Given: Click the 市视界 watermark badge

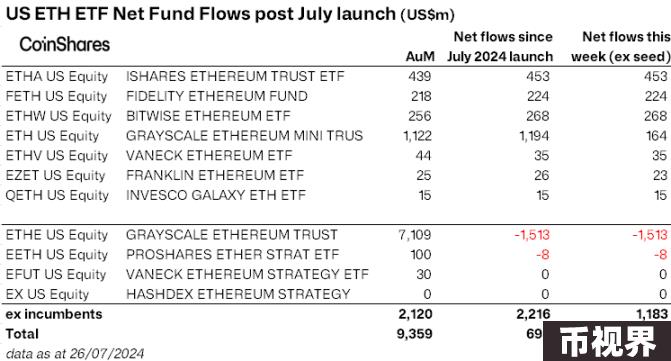Looking at the screenshot, I should pyautogui.click(x=607, y=341).
